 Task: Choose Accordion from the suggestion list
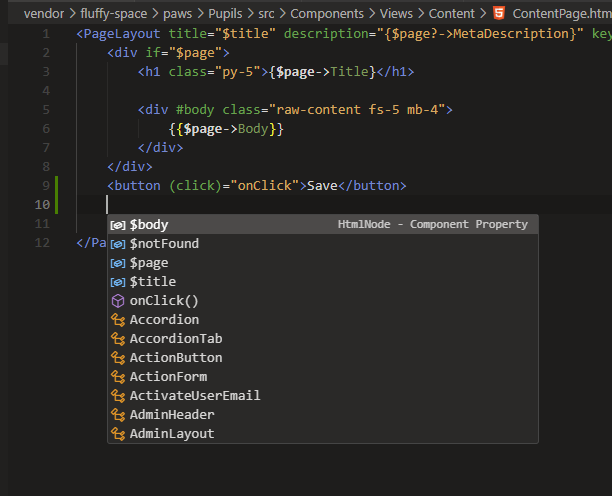point(323,320)
